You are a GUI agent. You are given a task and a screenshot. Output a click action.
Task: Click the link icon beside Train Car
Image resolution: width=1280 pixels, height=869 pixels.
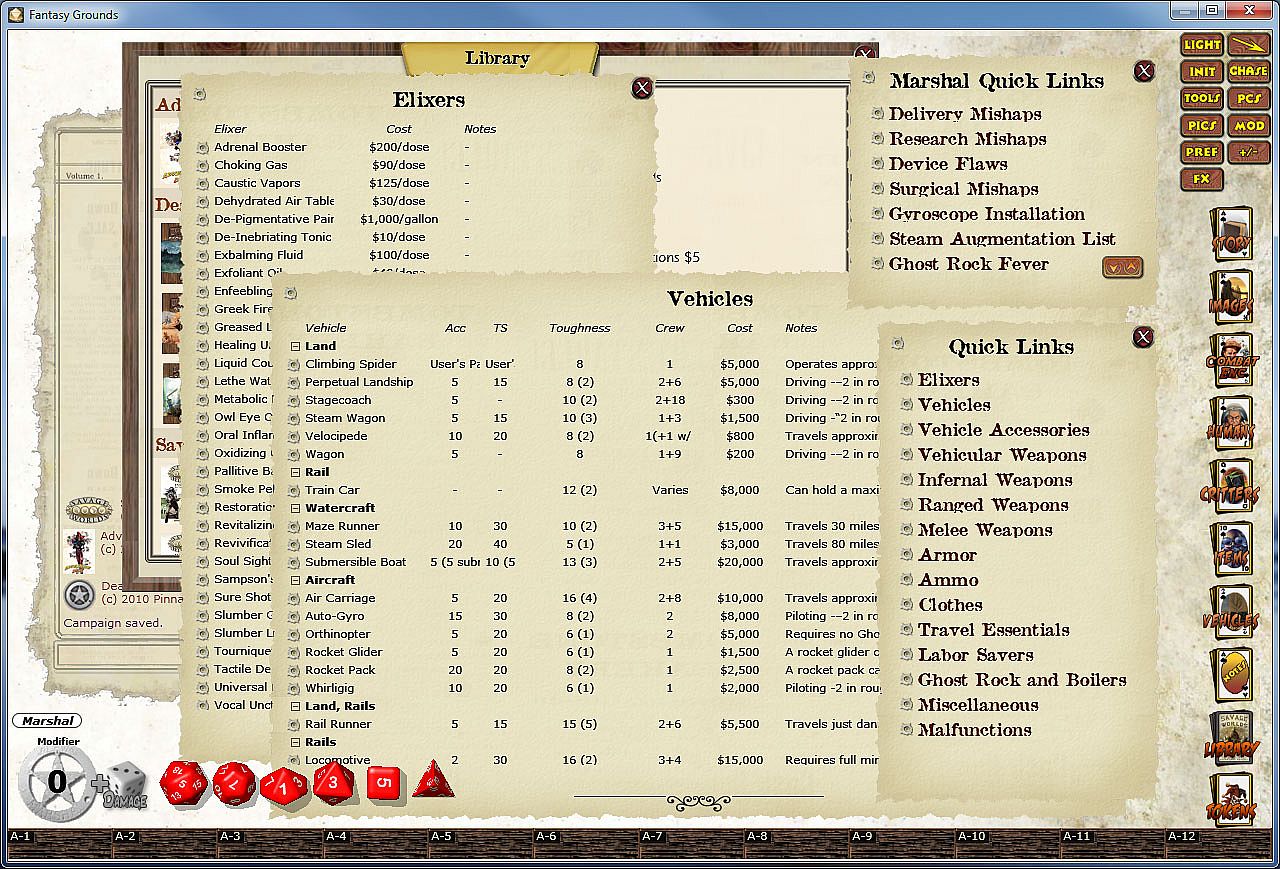294,490
